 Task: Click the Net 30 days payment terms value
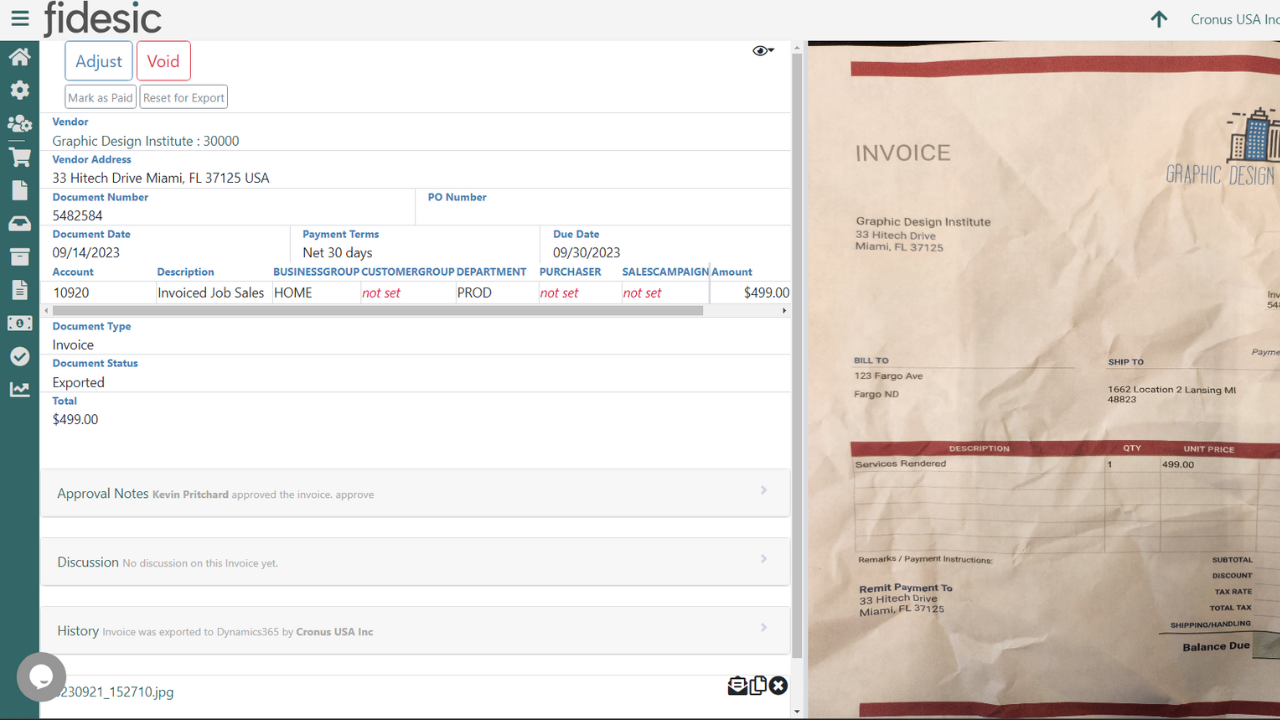point(338,253)
